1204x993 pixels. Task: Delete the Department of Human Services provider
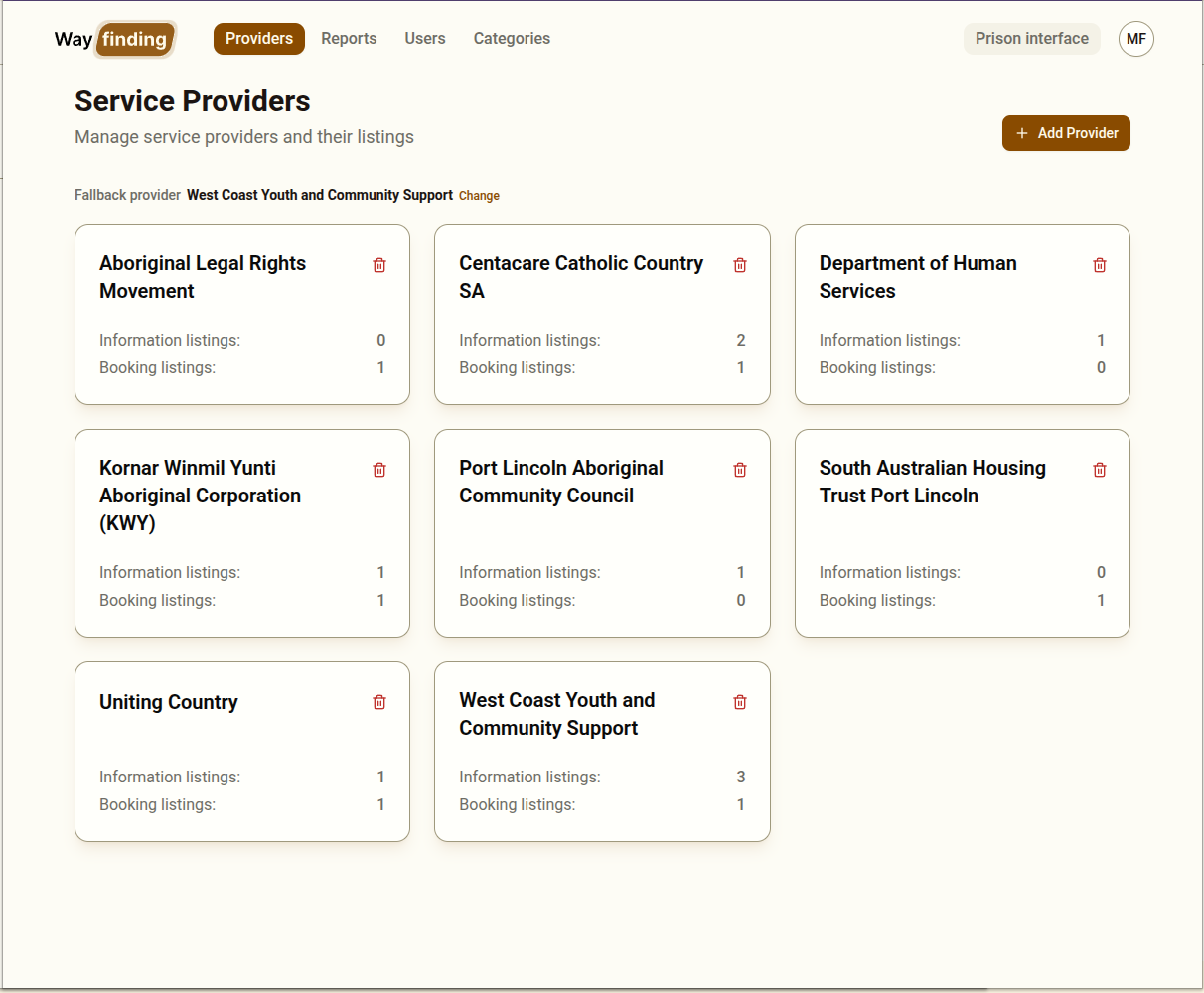click(x=1099, y=264)
